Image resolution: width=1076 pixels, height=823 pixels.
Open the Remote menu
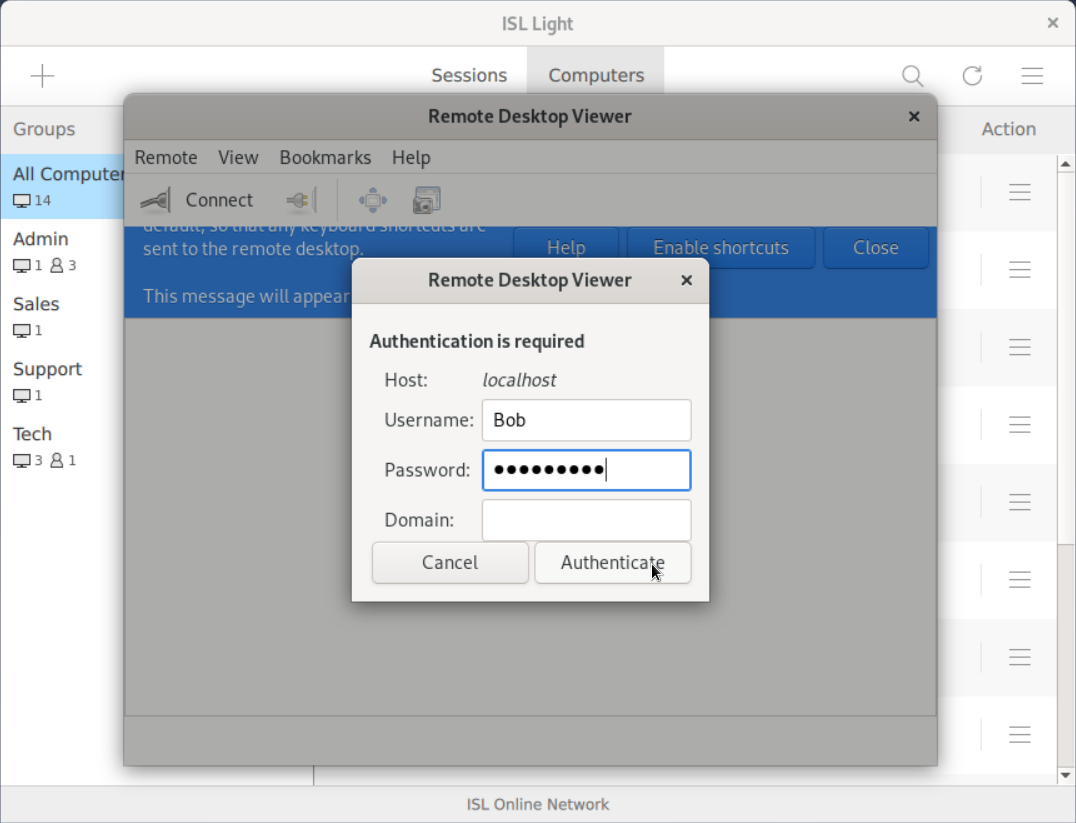point(165,157)
